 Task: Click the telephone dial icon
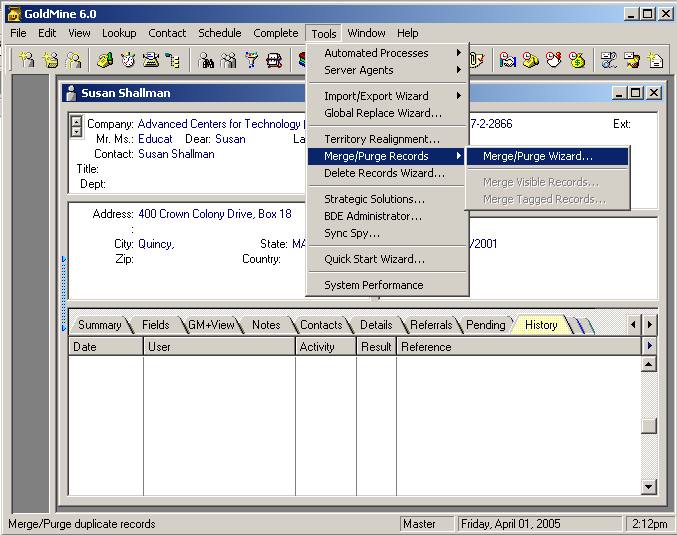pyautogui.click(x=105, y=60)
